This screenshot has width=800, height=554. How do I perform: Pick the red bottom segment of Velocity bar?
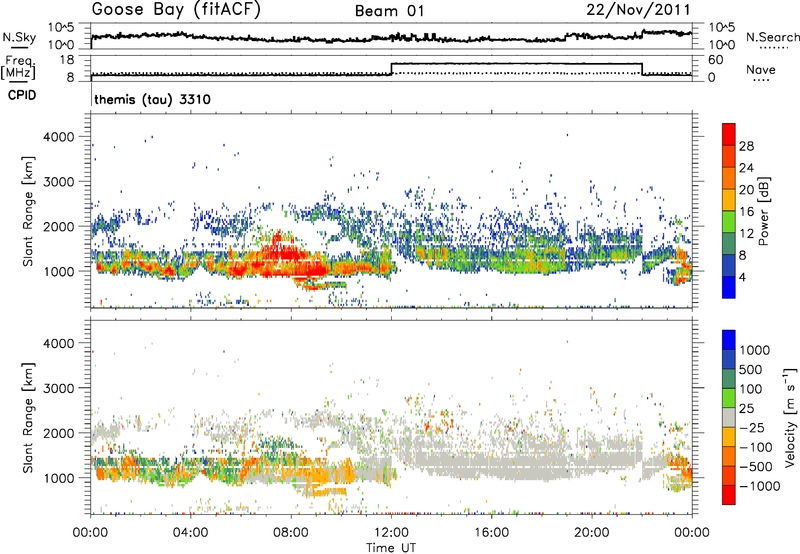(x=729, y=495)
